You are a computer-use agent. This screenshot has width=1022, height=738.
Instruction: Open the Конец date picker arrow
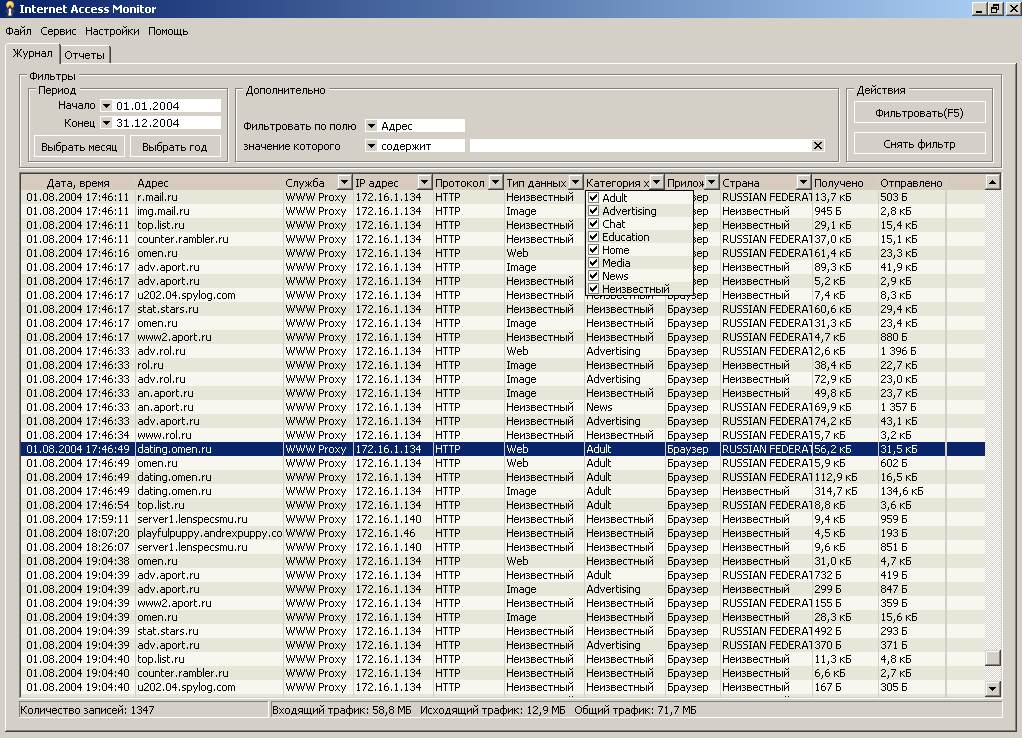[106, 123]
